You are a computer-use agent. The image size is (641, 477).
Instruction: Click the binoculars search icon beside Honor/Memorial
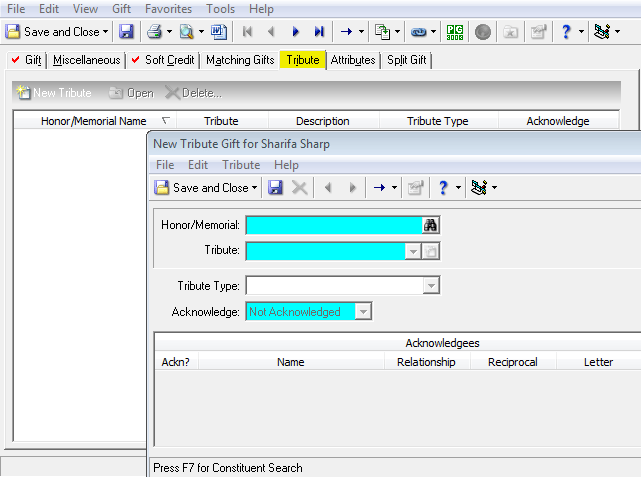(x=430, y=225)
